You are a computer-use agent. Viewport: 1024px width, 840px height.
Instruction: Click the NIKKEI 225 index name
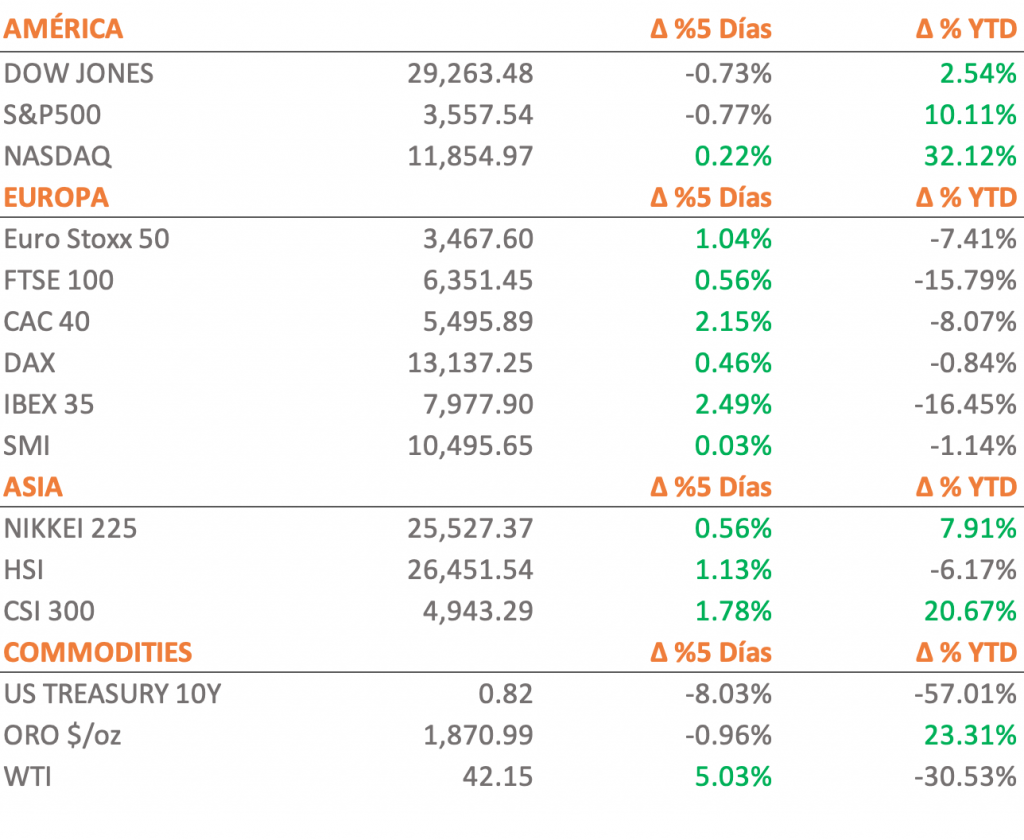tap(71, 528)
